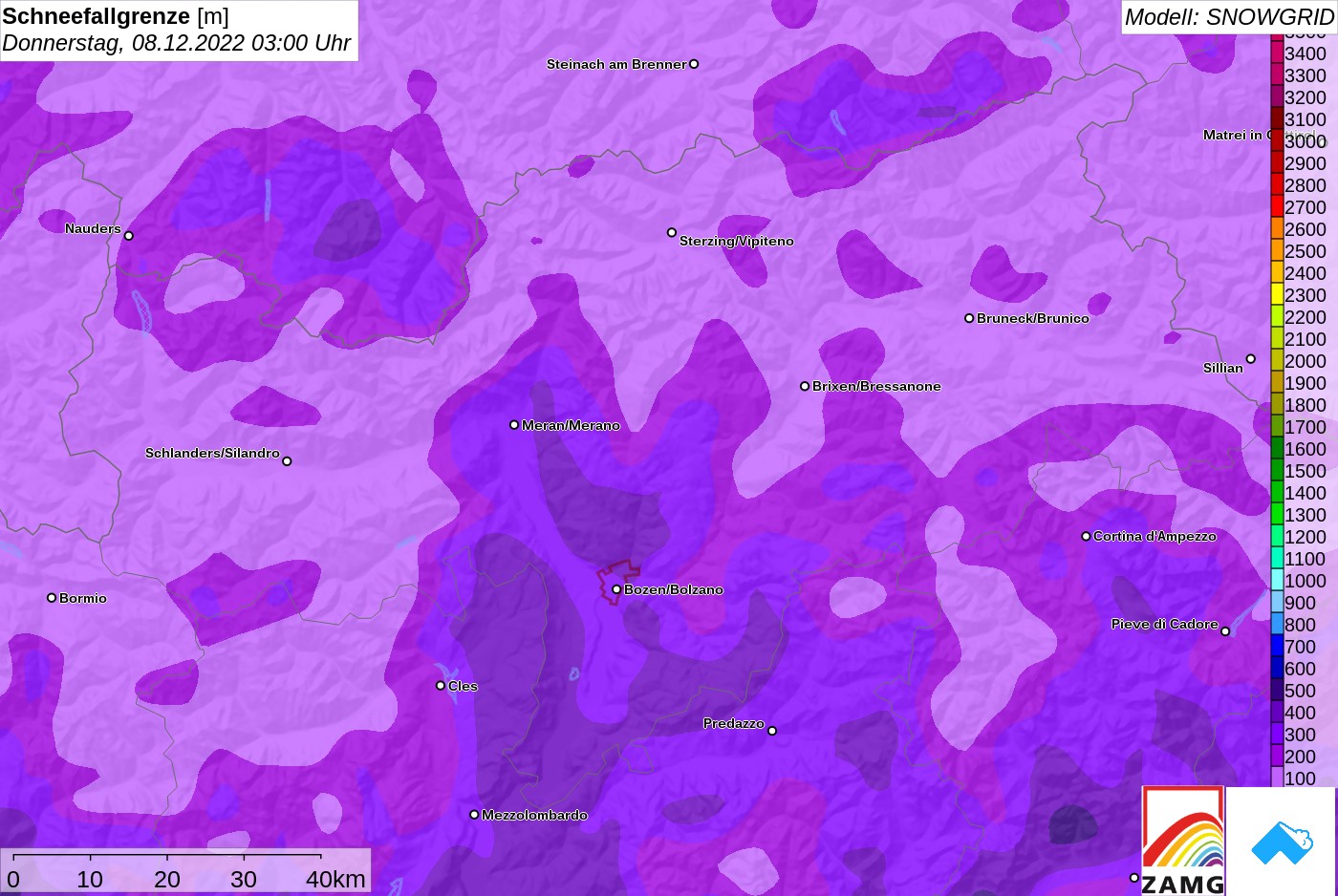Click the Steinach am Brenner label

616,64
